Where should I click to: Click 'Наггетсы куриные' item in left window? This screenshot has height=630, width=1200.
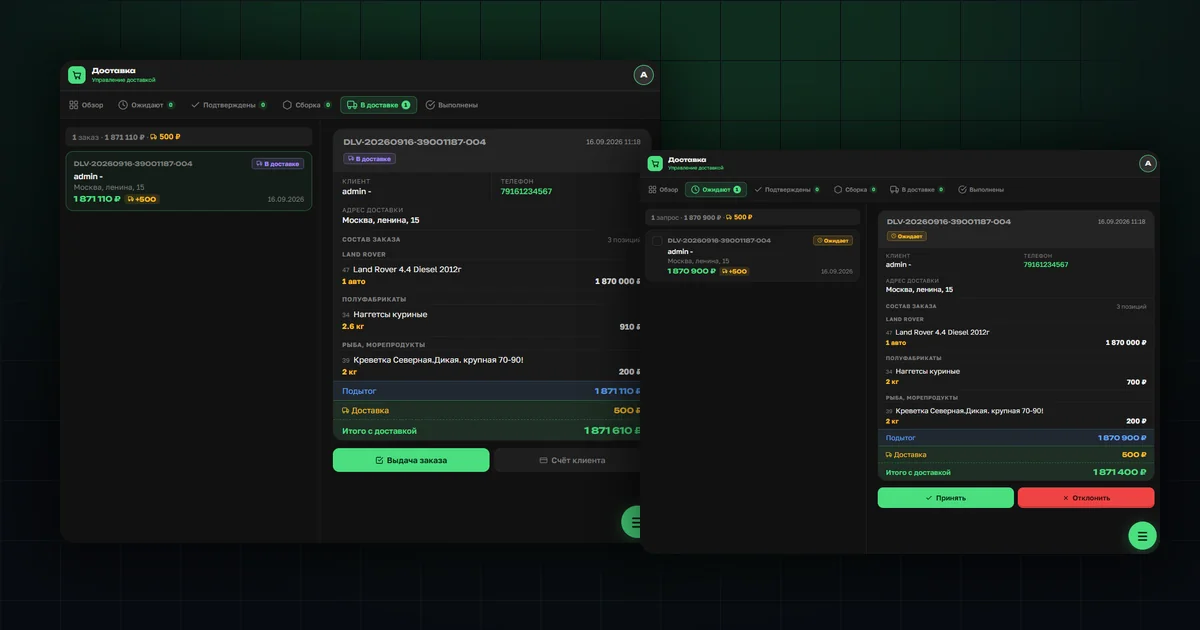[390, 314]
